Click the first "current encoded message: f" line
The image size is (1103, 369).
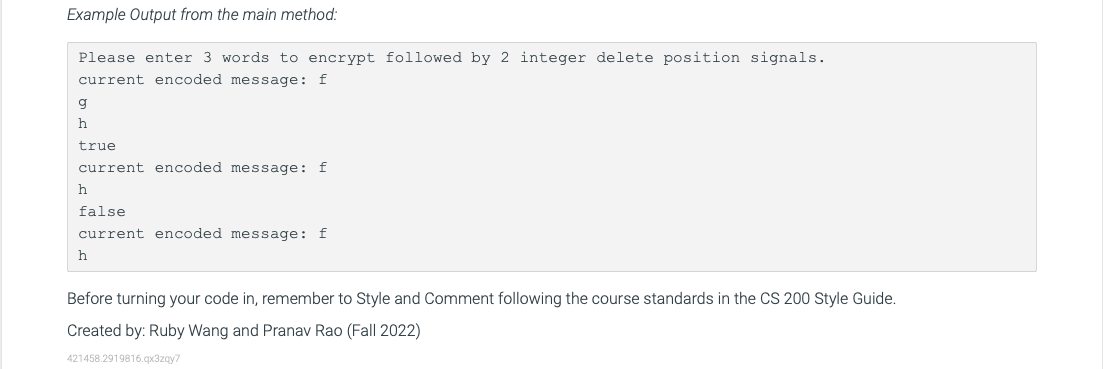tap(203, 79)
